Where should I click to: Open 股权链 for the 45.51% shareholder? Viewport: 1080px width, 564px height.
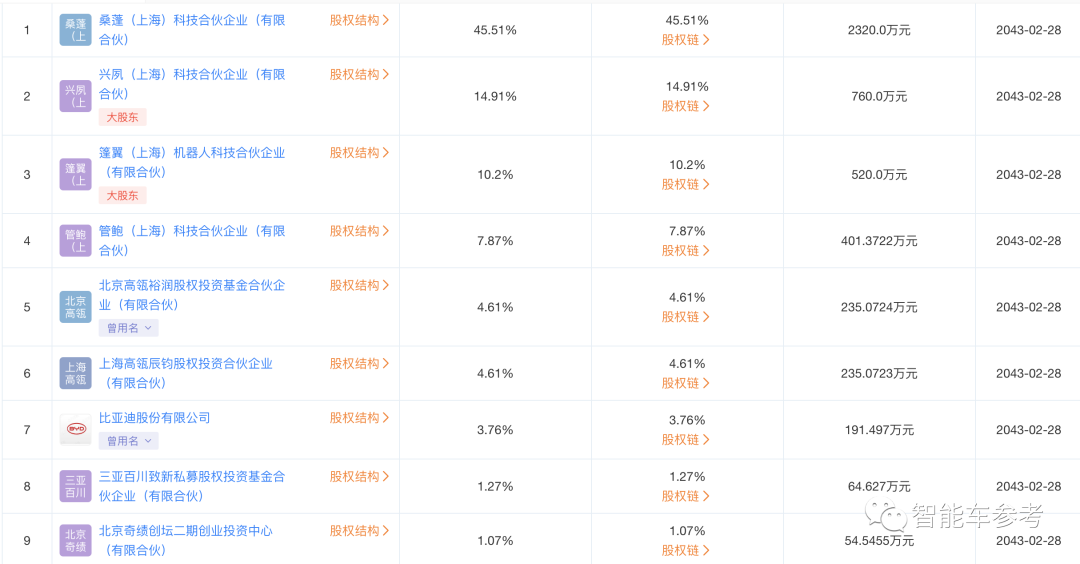pos(686,40)
